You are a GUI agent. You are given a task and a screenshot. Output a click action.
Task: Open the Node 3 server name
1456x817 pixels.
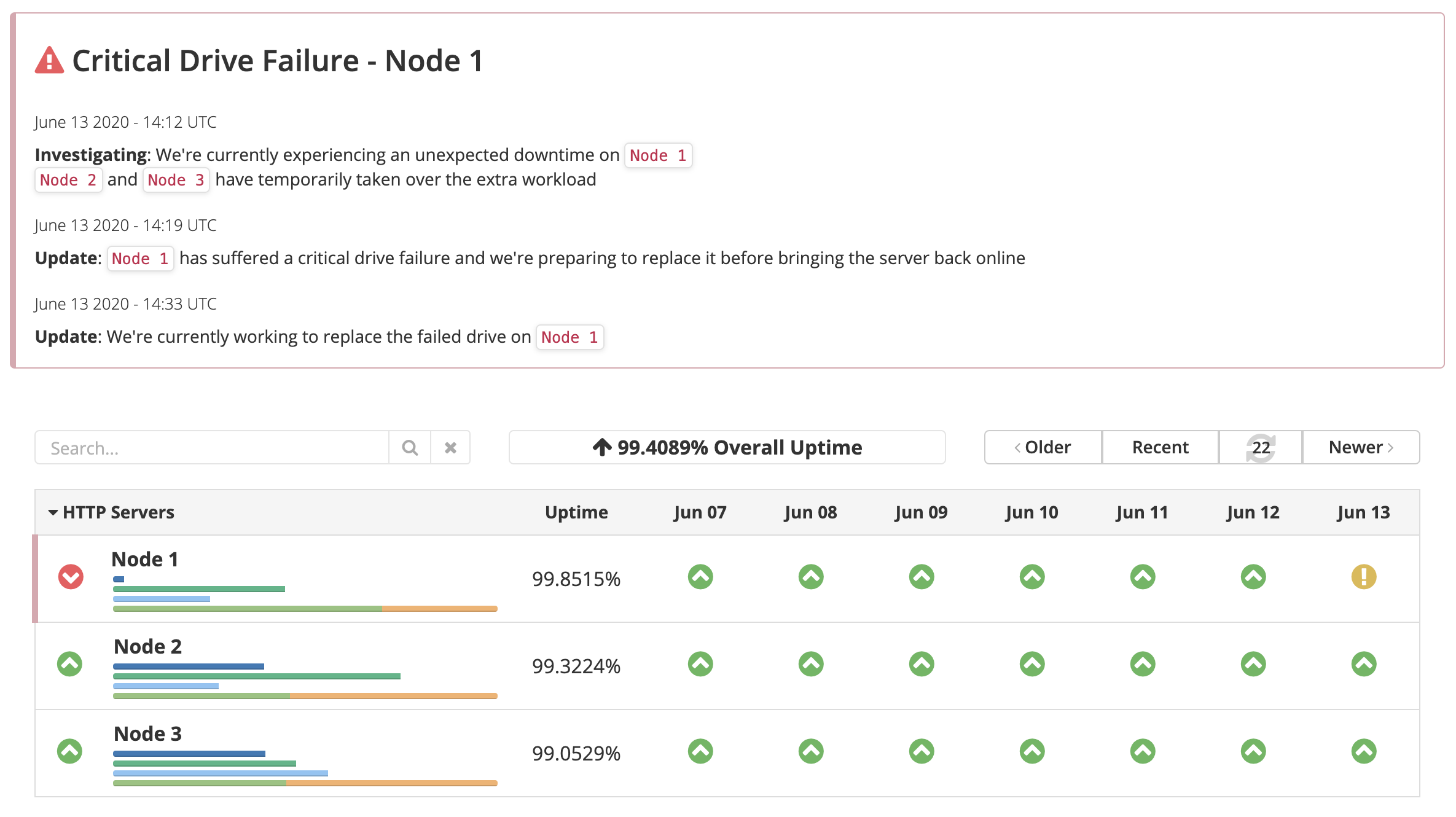tap(147, 733)
